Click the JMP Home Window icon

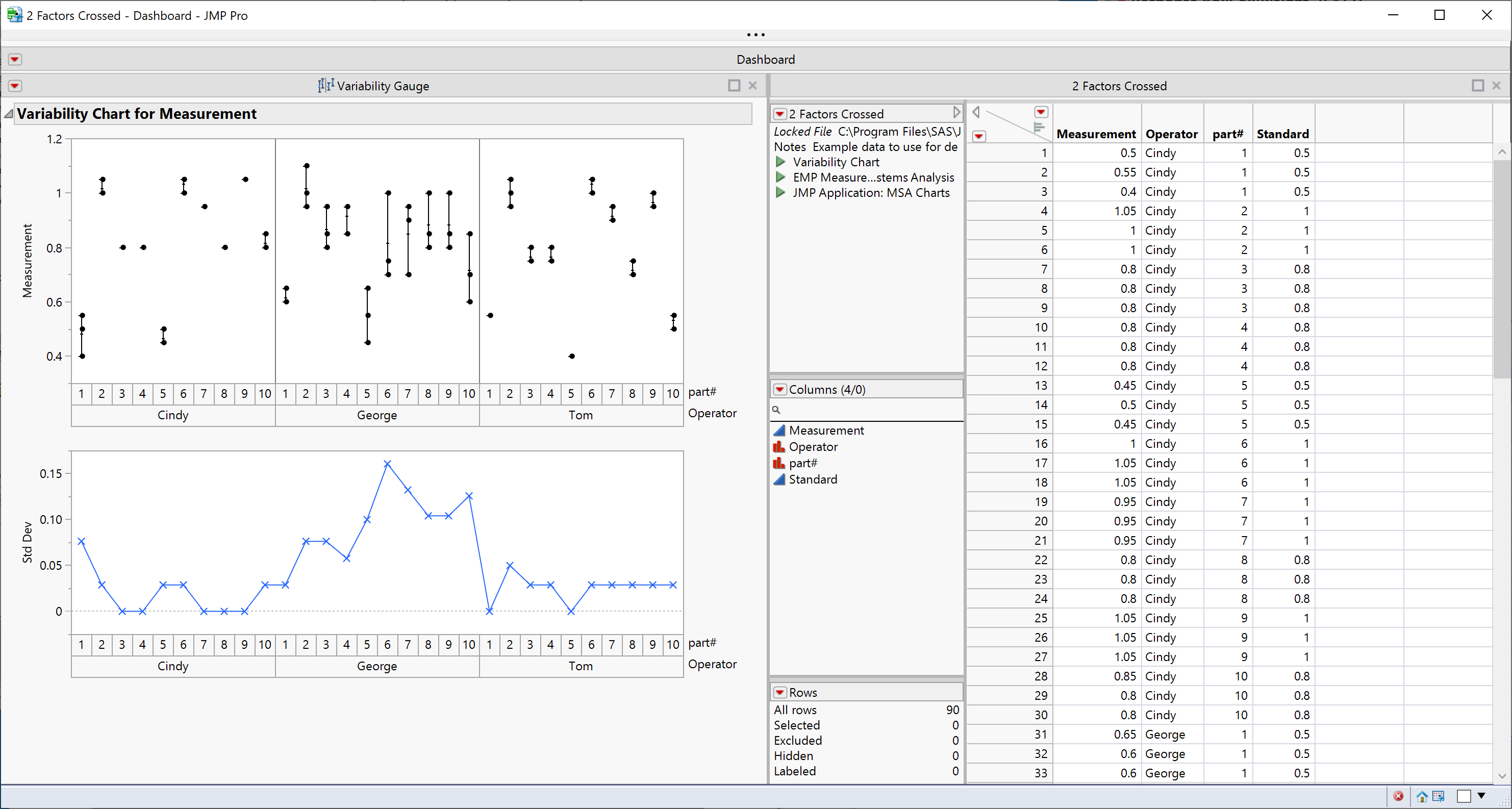point(1421,796)
